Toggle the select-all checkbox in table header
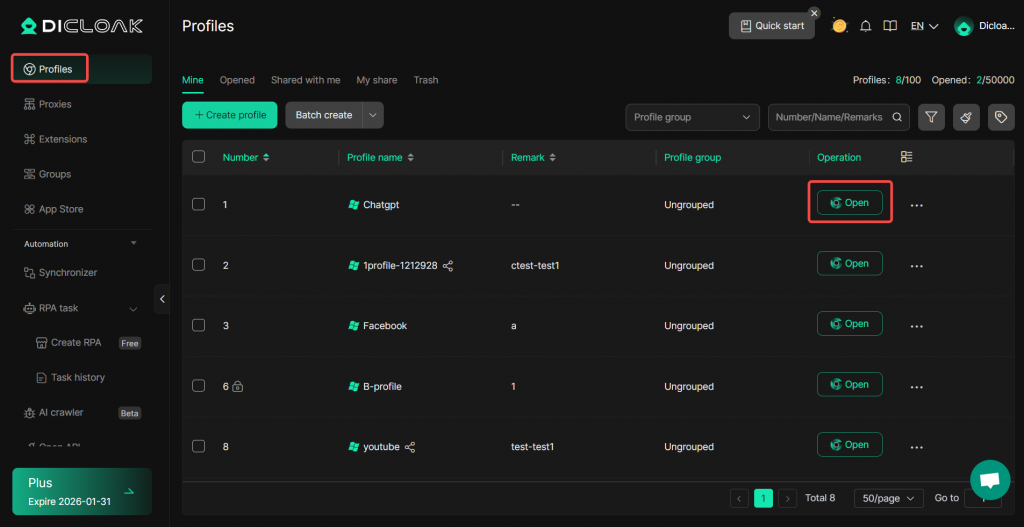This screenshot has height=527, width=1024. point(198,157)
